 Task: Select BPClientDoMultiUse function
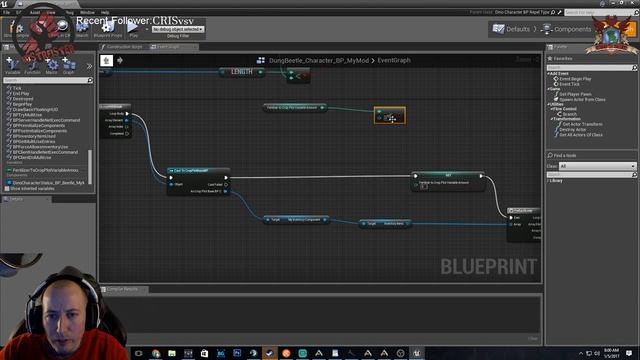[x=31, y=157]
